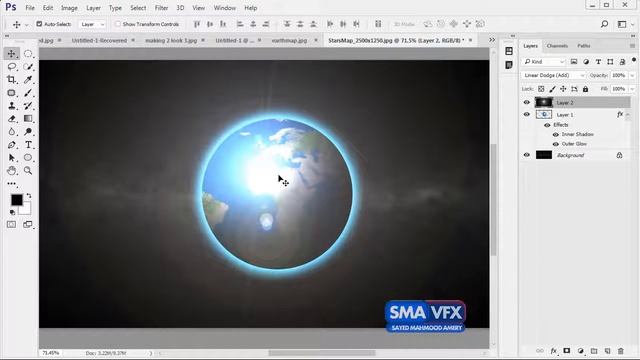Switch to the earthmap.jpg document tab
The image size is (640, 360).
[x=289, y=40]
